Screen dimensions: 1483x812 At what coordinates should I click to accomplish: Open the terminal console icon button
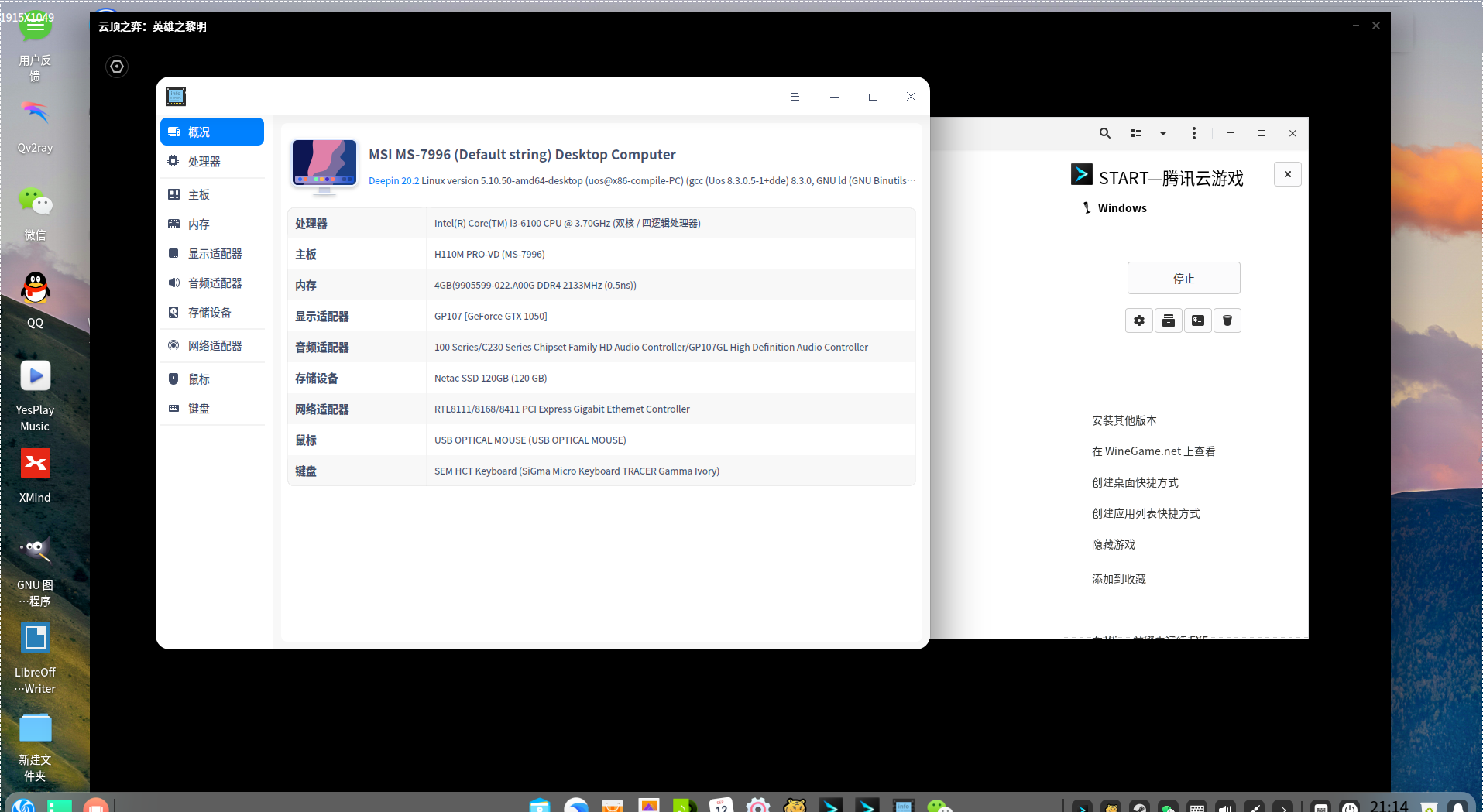pos(1198,320)
